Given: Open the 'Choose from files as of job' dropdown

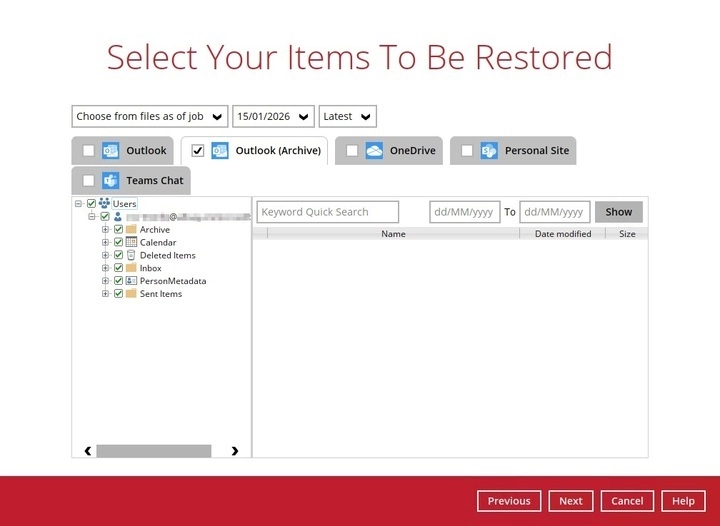Looking at the screenshot, I should click(150, 117).
